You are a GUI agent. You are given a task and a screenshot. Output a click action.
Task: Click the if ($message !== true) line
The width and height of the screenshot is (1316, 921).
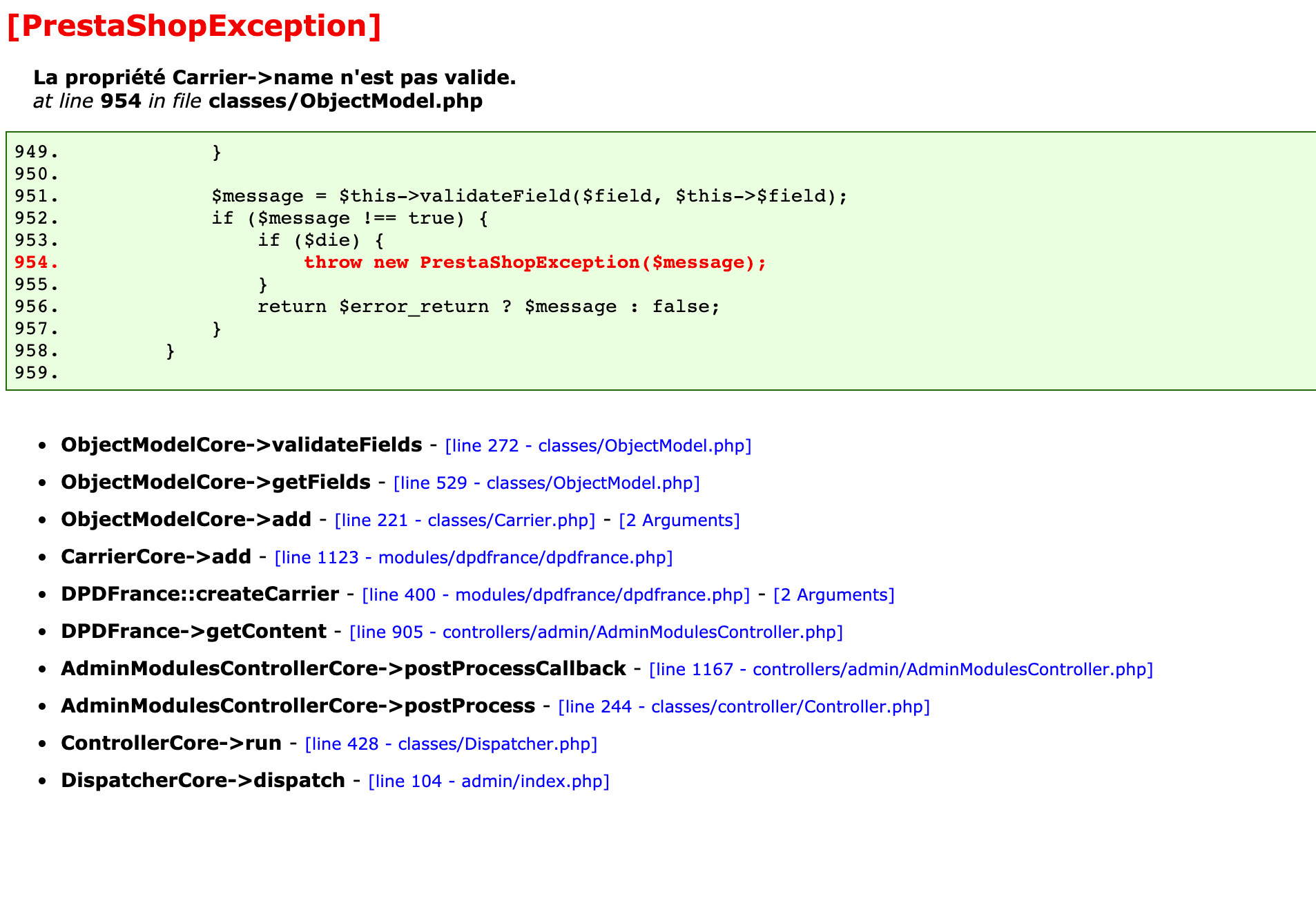coord(350,218)
